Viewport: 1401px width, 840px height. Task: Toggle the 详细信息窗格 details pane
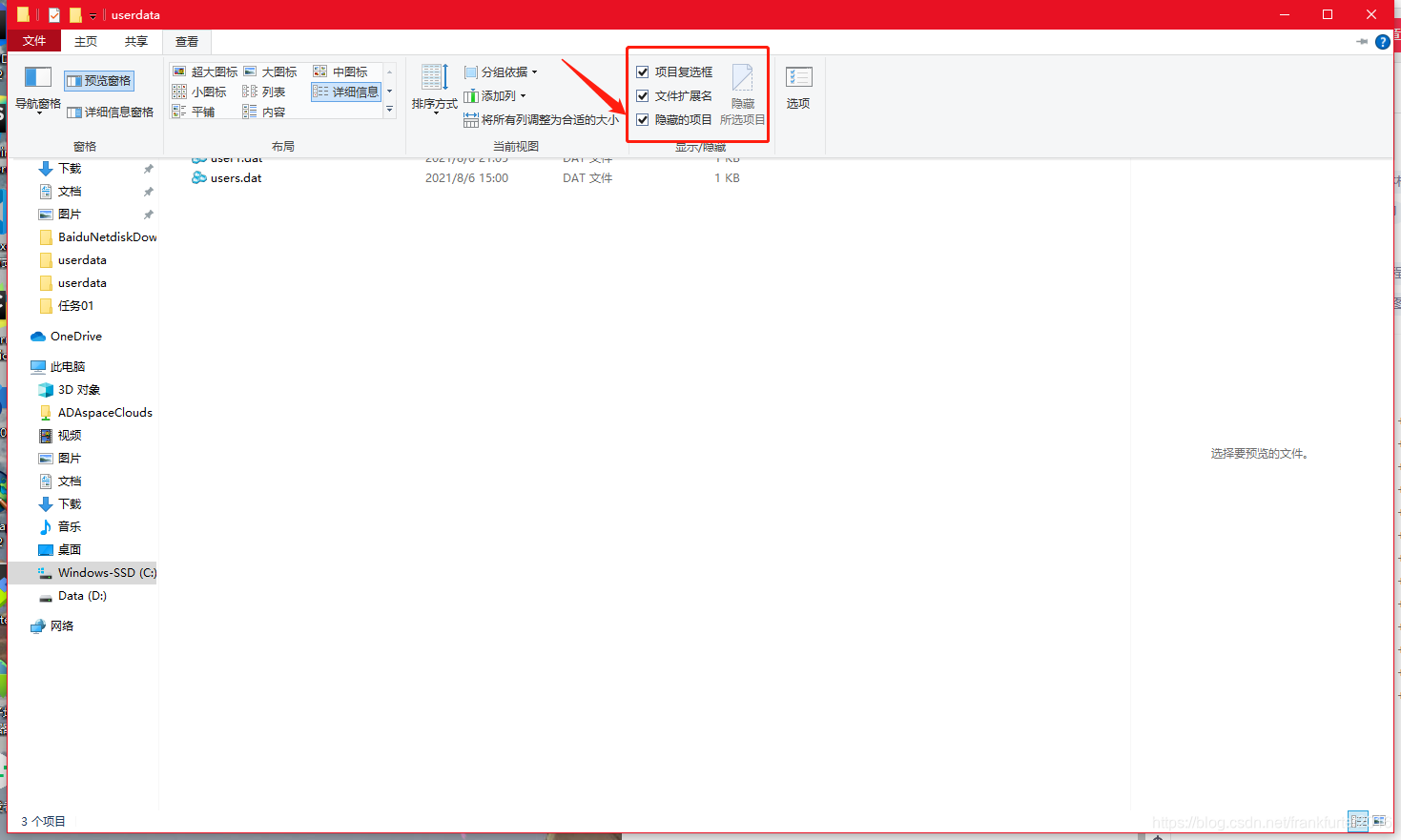[110, 113]
